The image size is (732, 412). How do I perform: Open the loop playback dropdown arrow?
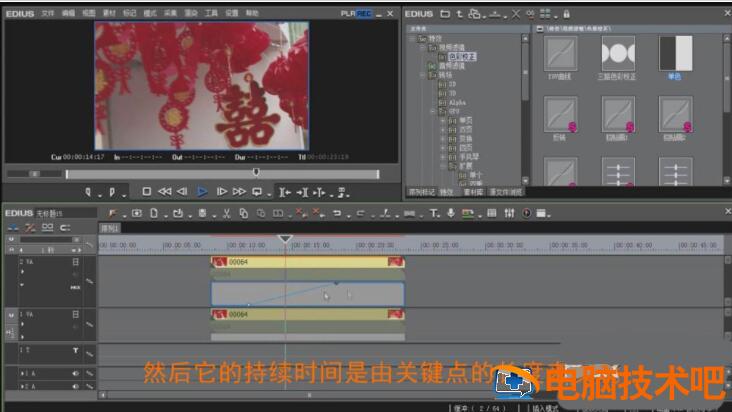coord(269,194)
